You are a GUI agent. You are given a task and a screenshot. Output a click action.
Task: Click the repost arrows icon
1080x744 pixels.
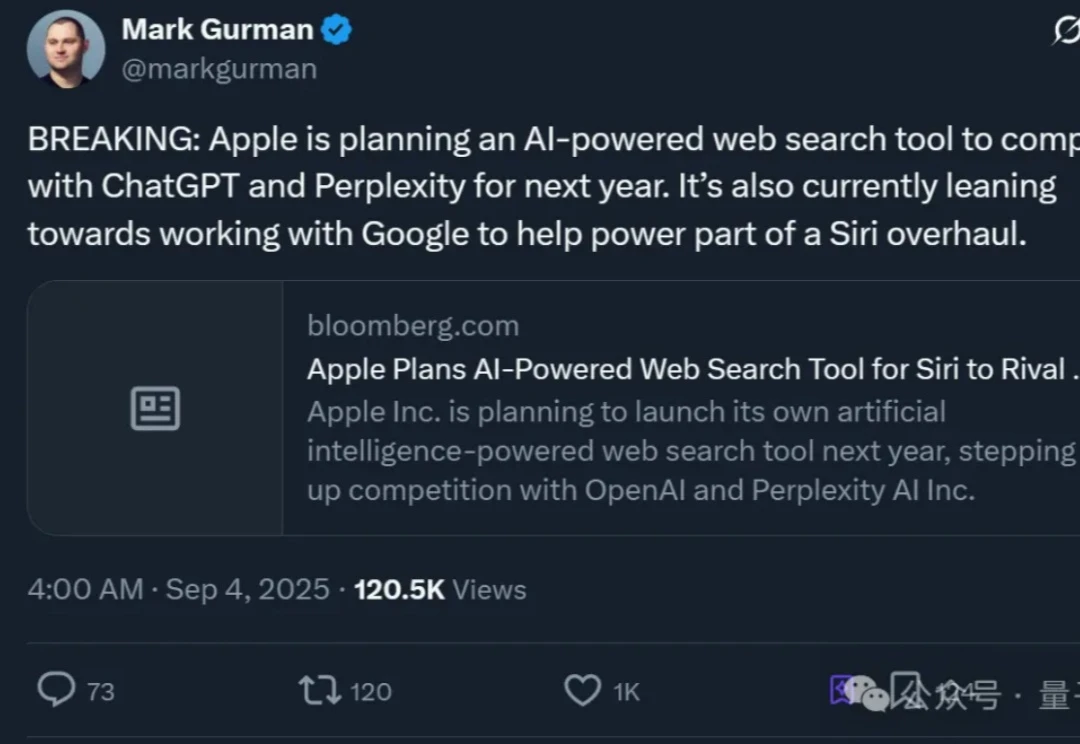[320, 690]
